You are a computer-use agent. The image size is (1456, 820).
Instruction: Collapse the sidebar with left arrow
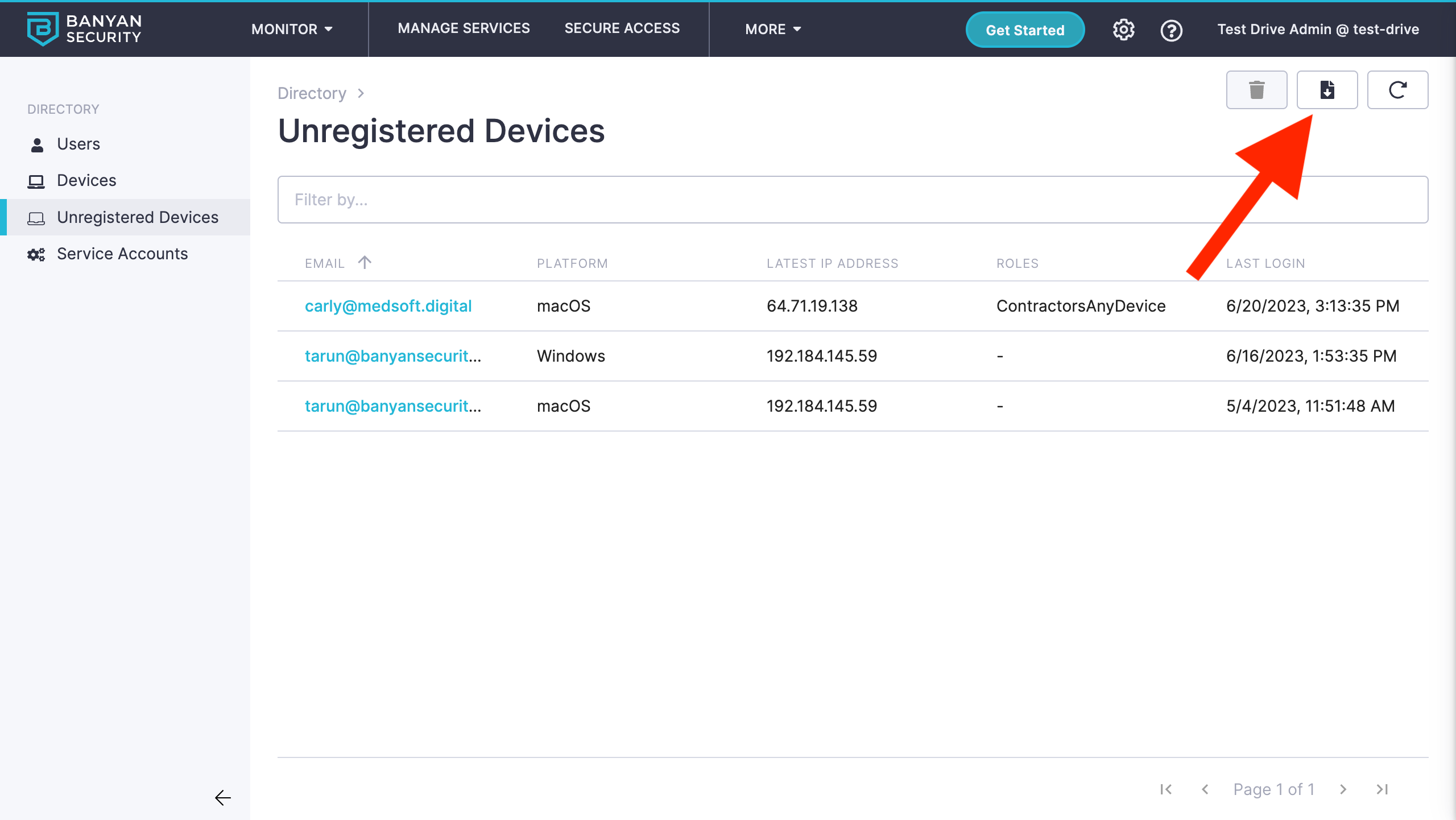point(223,798)
